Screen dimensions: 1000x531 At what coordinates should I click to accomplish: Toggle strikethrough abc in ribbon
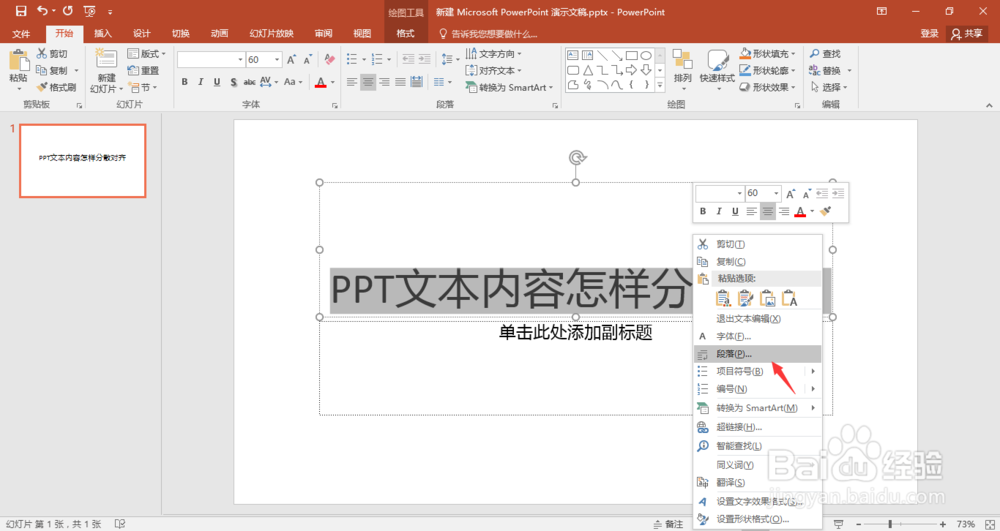pyautogui.click(x=249, y=82)
